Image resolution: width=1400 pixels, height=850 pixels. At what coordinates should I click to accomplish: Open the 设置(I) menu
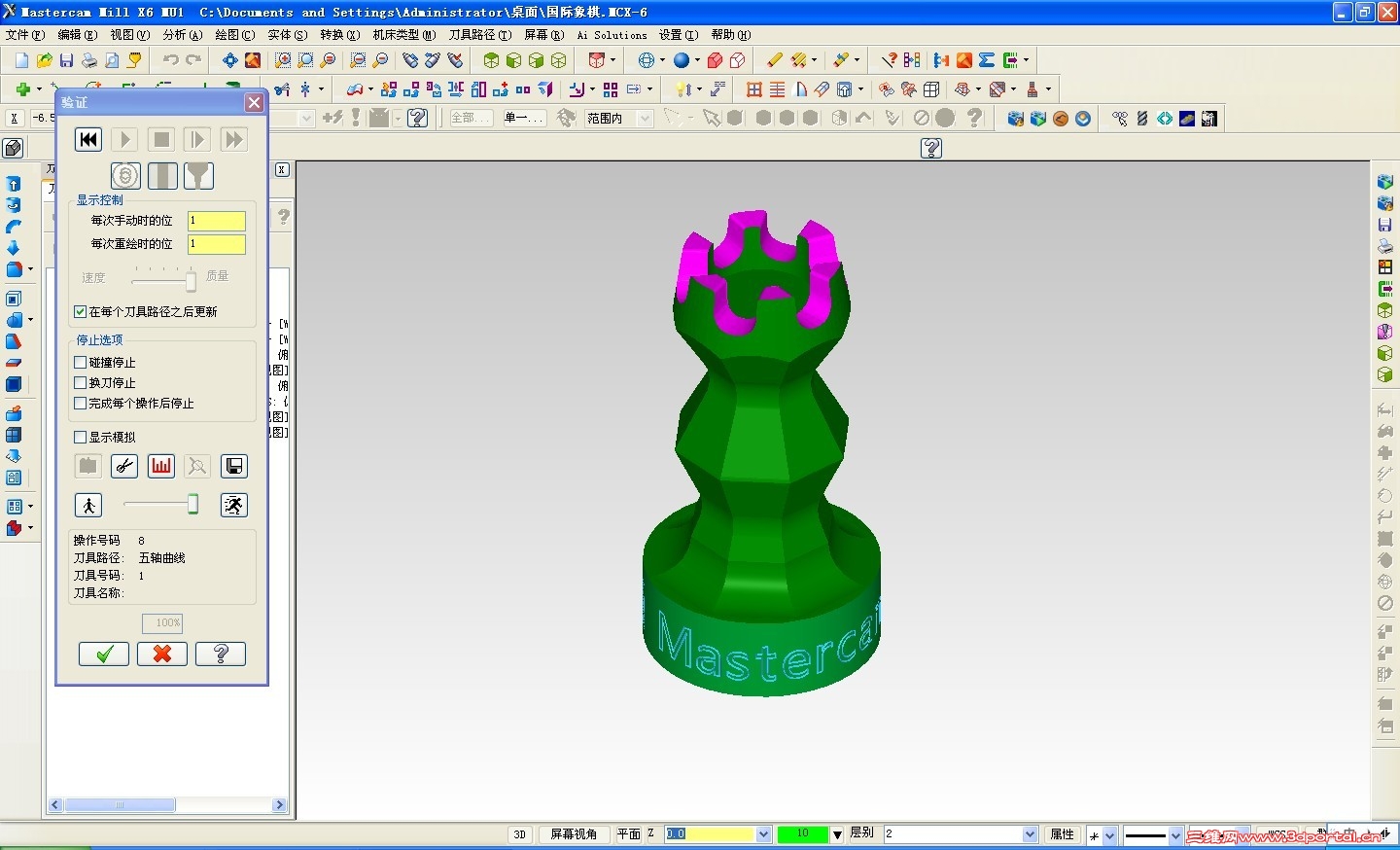679,35
